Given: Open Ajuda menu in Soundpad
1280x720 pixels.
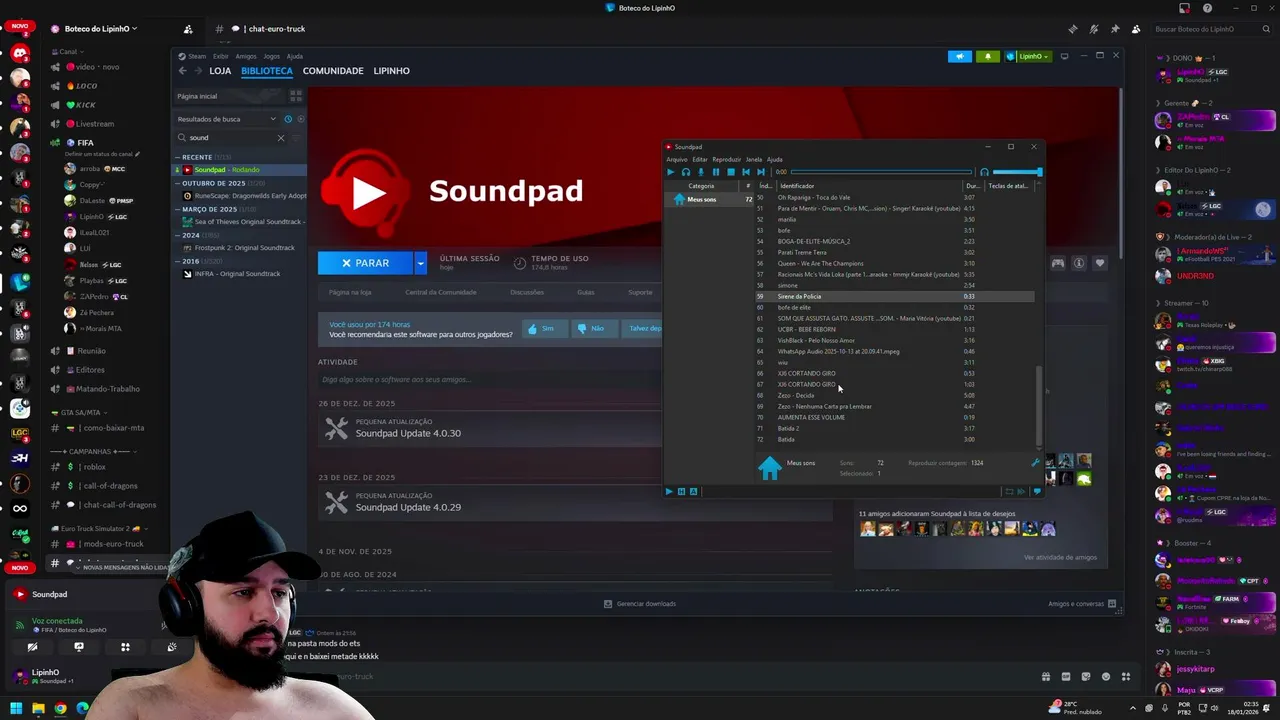Looking at the screenshot, I should 775,159.
